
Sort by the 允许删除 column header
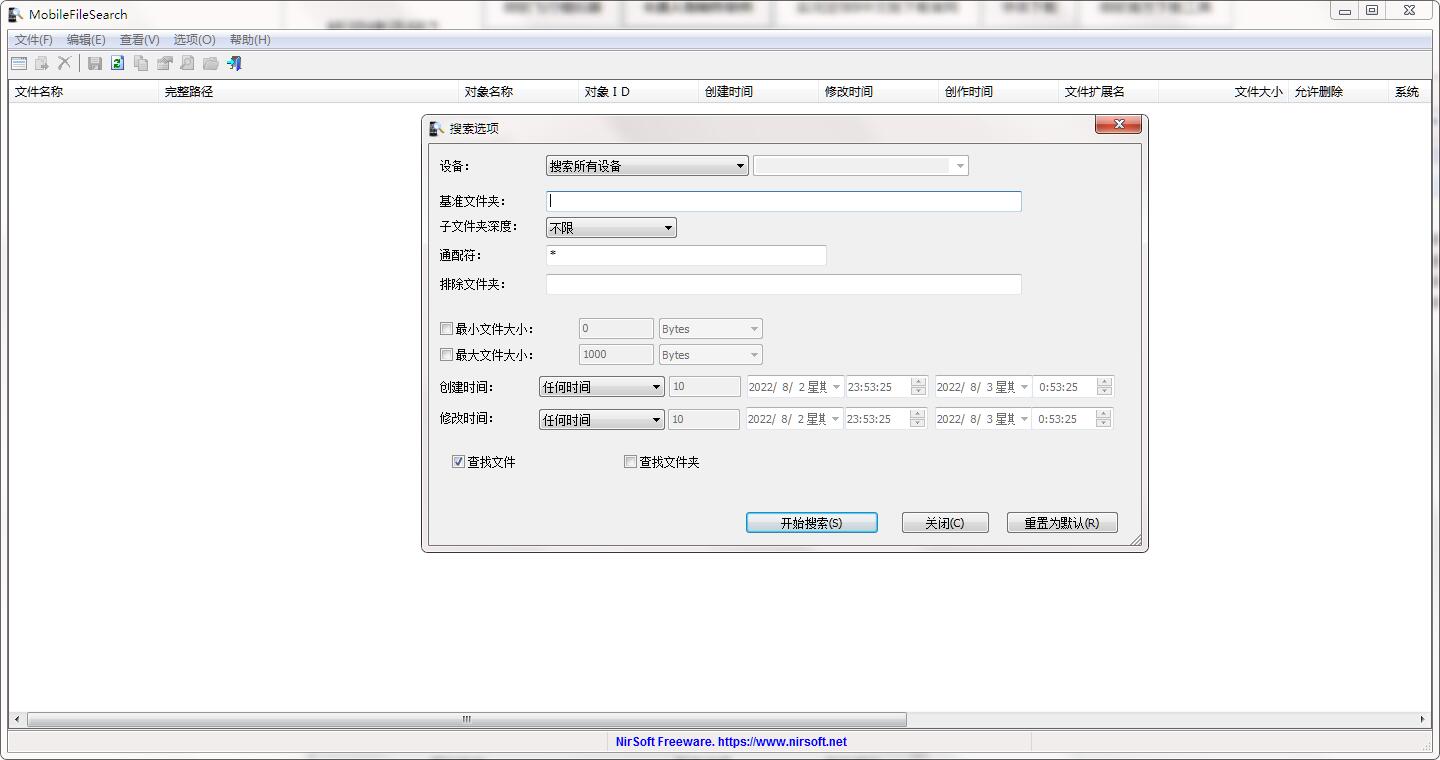[x=1339, y=91]
